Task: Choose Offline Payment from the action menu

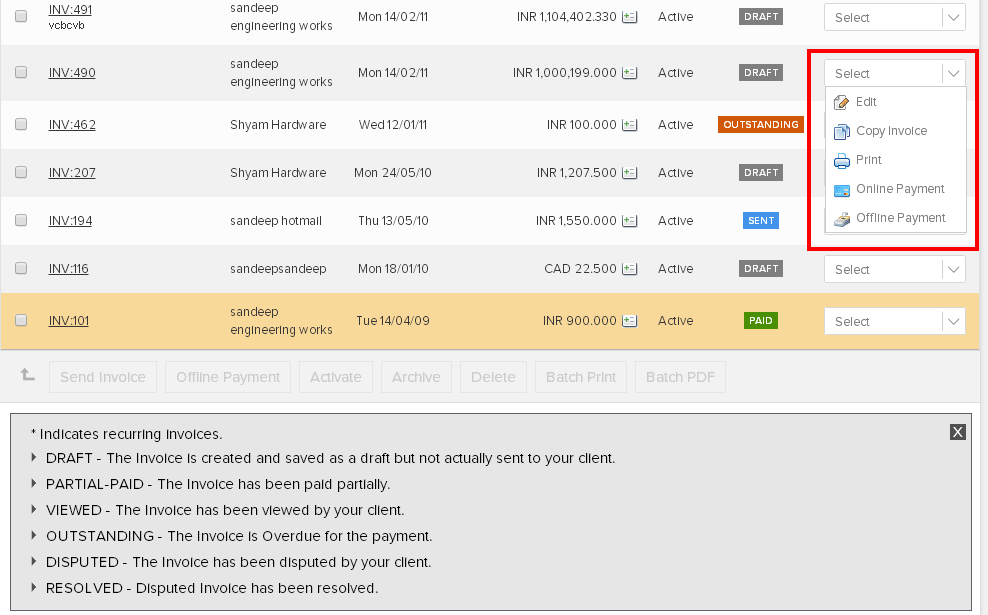Action: click(895, 218)
